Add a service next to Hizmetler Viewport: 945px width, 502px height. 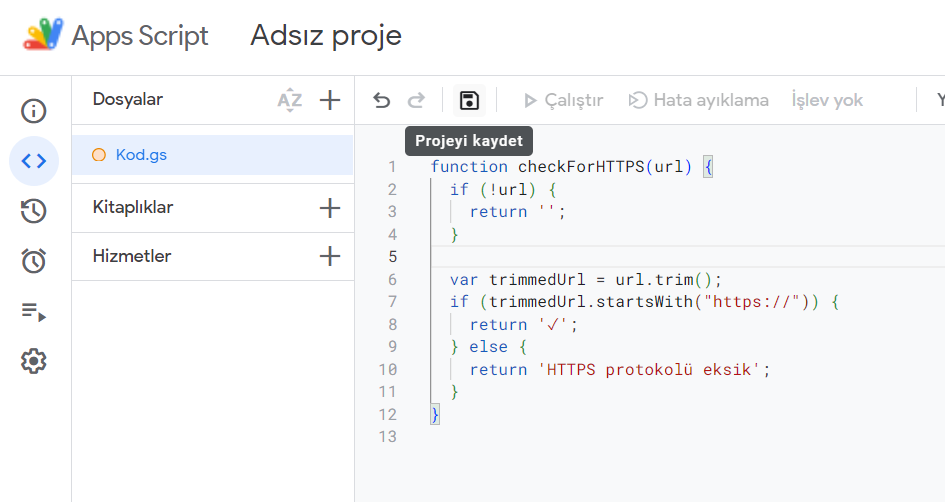330,256
